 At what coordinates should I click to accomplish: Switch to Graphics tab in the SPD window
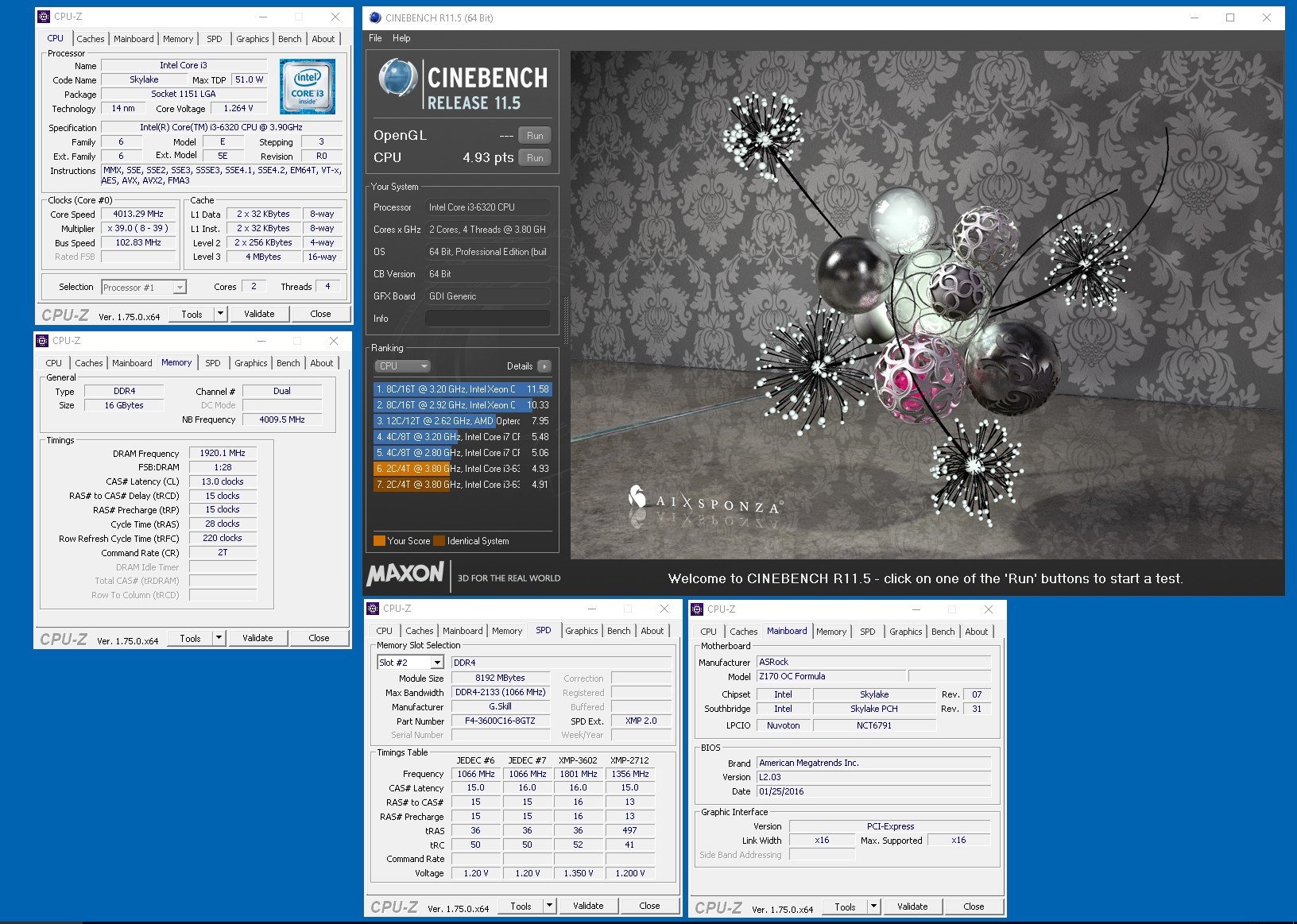pyautogui.click(x=582, y=631)
